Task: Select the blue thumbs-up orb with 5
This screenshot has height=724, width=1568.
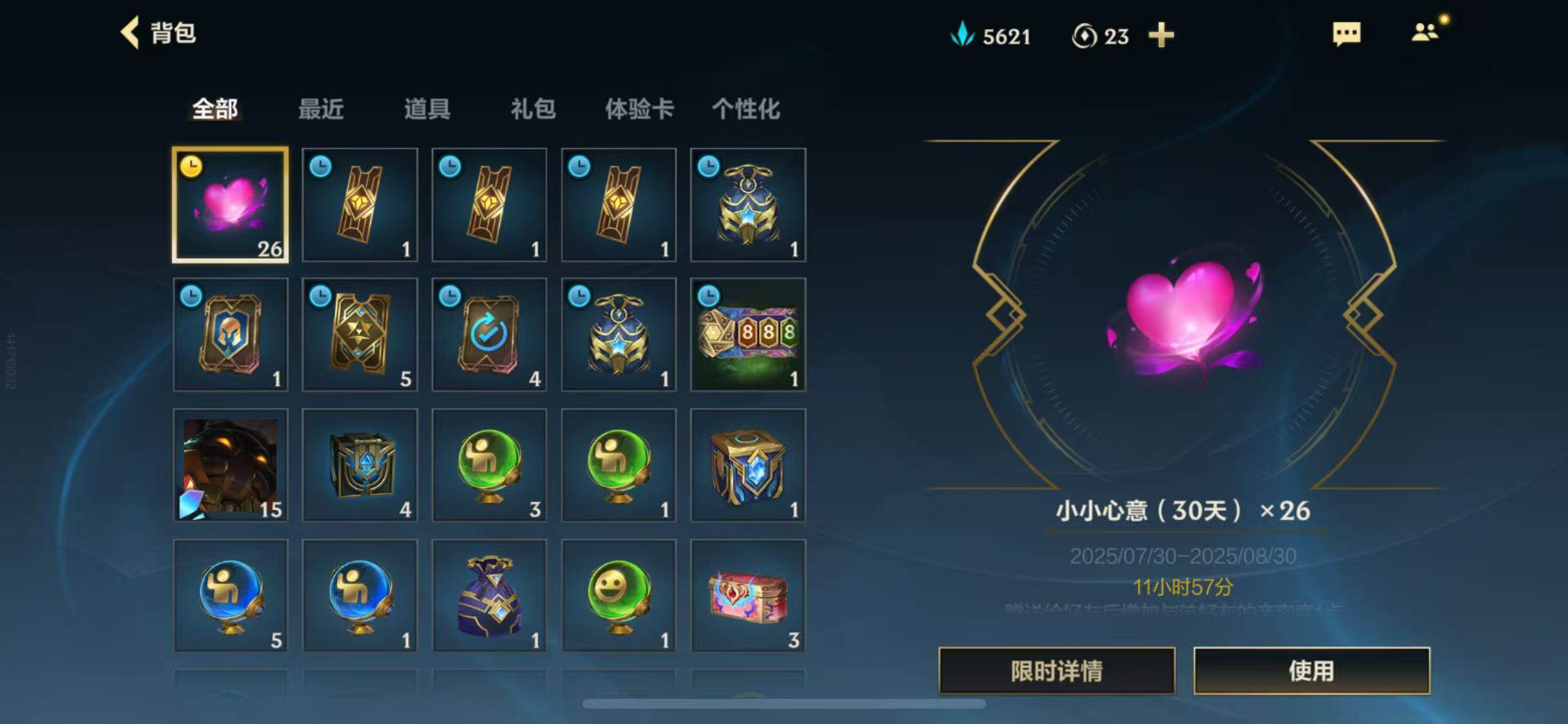Action: (230, 596)
